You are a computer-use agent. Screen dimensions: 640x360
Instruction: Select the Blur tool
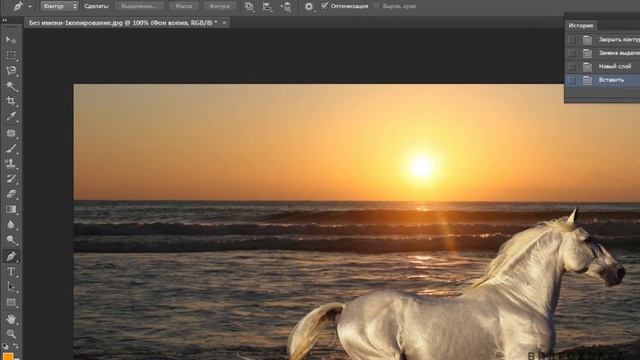point(11,225)
